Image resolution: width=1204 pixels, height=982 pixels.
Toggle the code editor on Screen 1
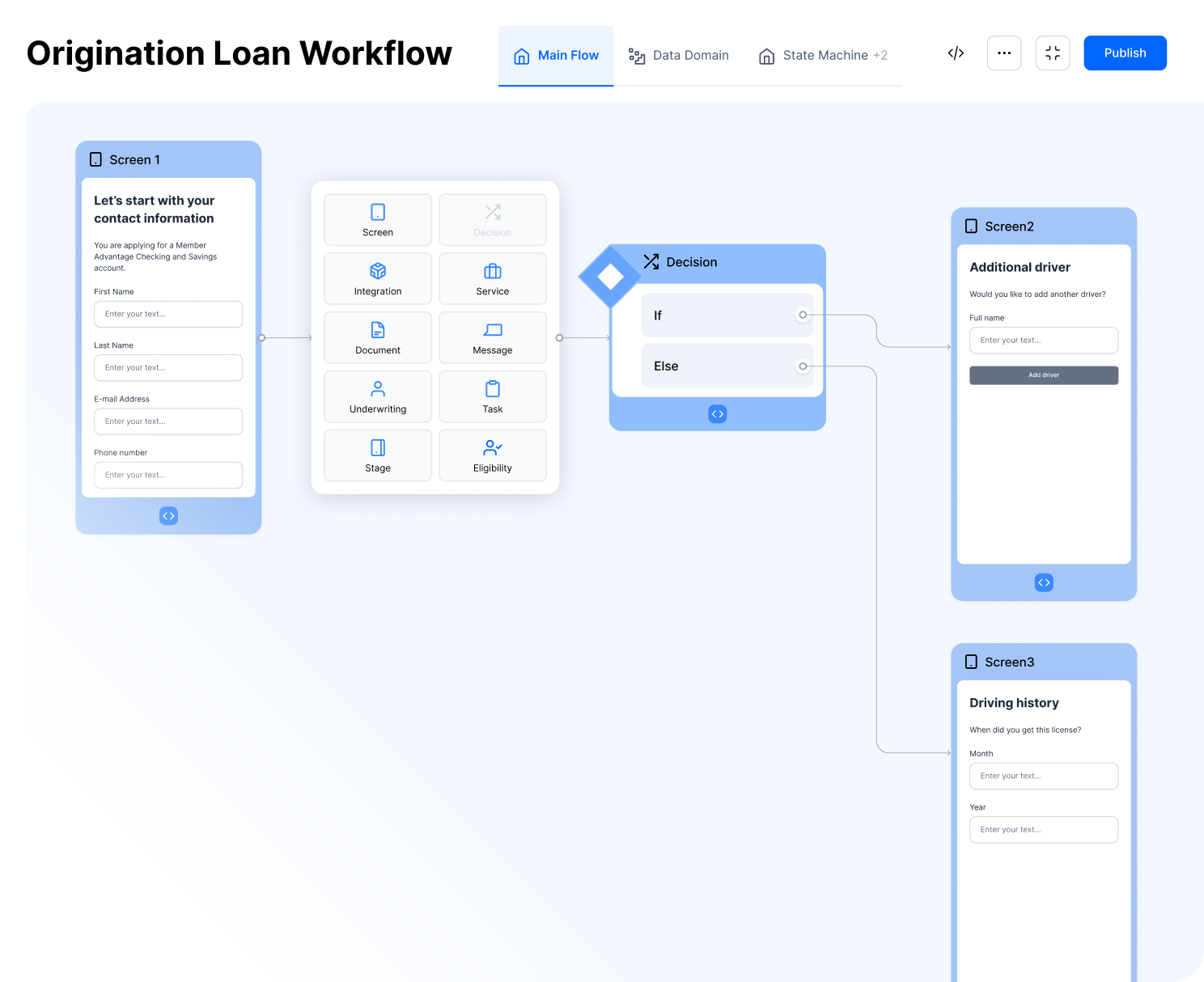pyautogui.click(x=168, y=515)
